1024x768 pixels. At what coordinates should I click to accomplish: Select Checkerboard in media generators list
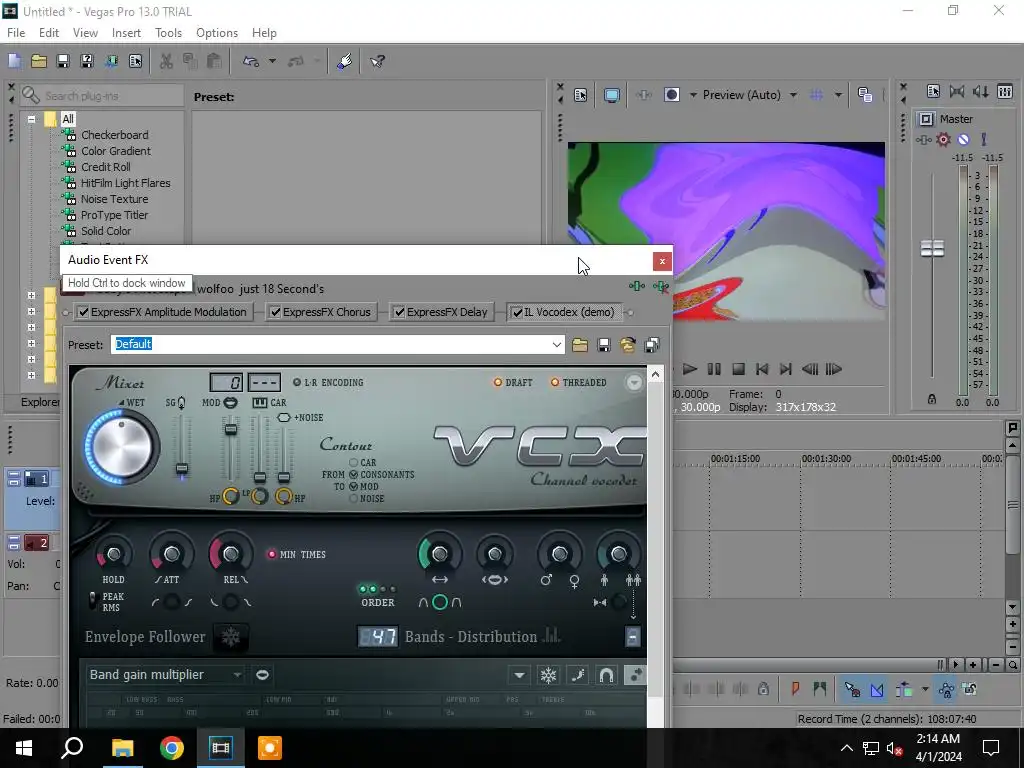click(x=114, y=135)
